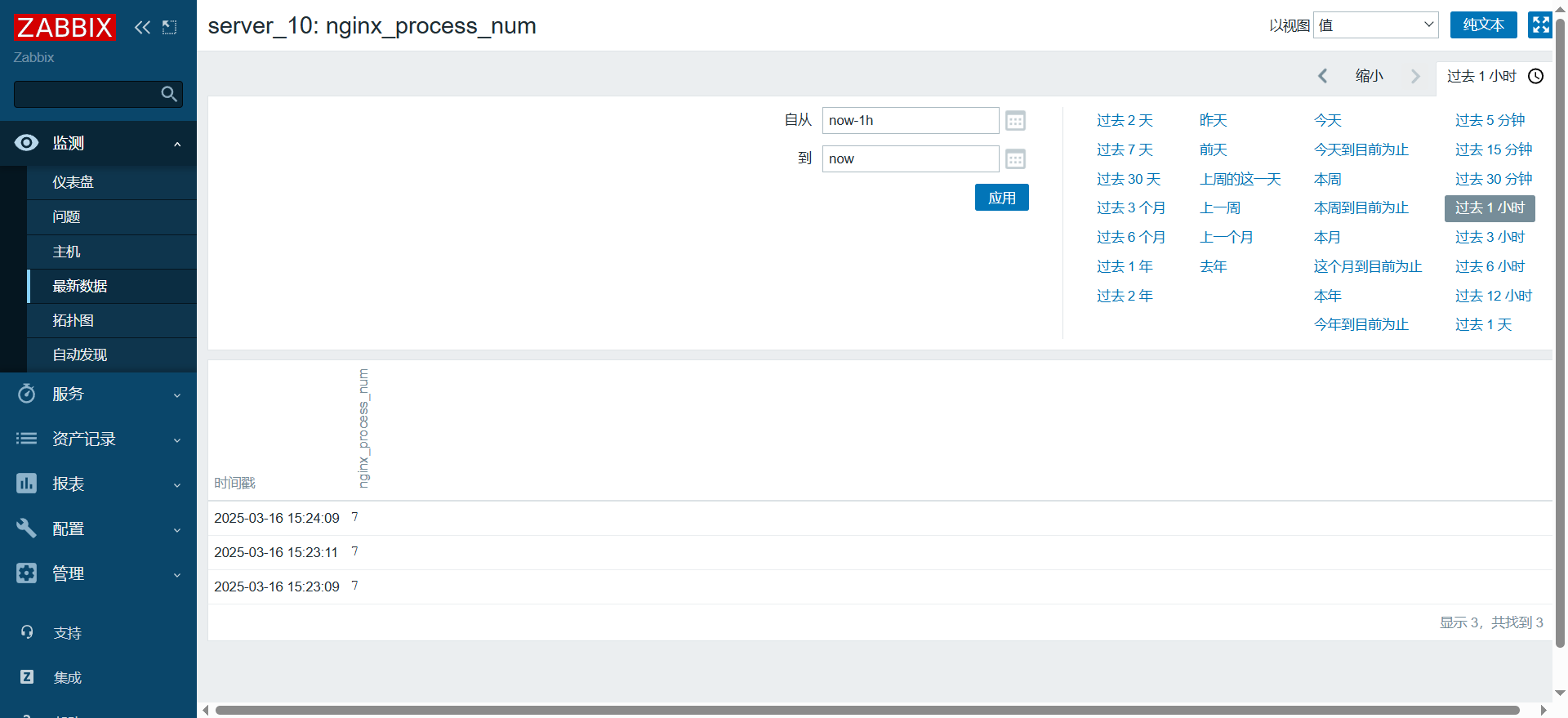Open the 以视图 dropdown
Screen dimensions: 1568x718
coord(1375,25)
